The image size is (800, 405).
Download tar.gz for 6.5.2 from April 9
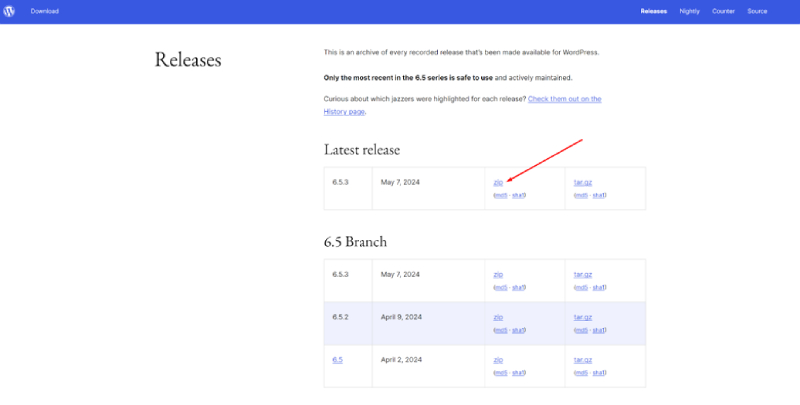coord(584,317)
